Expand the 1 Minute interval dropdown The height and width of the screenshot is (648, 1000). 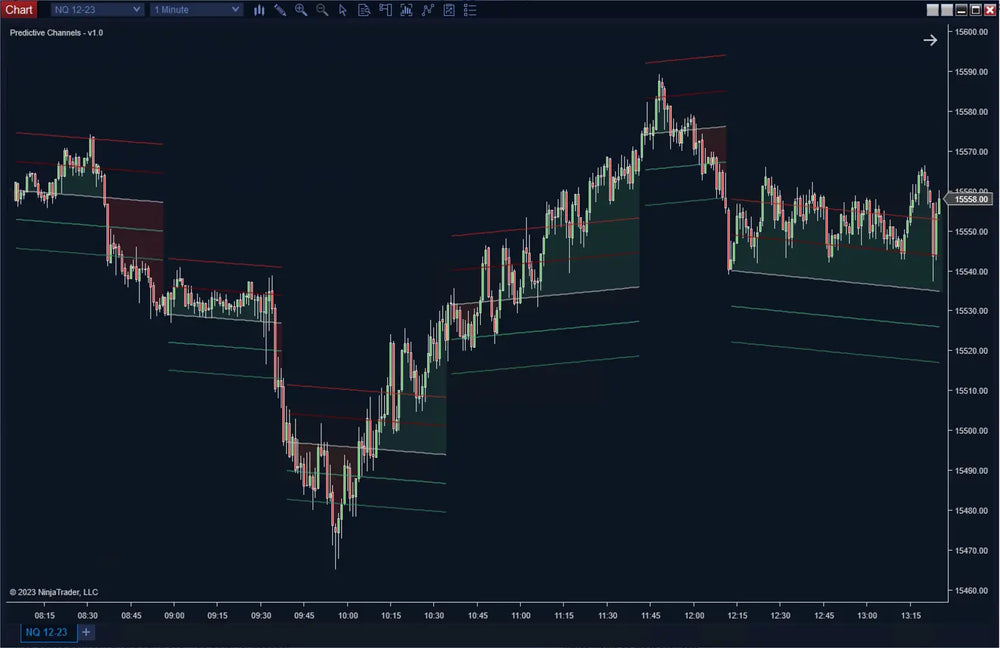click(x=196, y=10)
